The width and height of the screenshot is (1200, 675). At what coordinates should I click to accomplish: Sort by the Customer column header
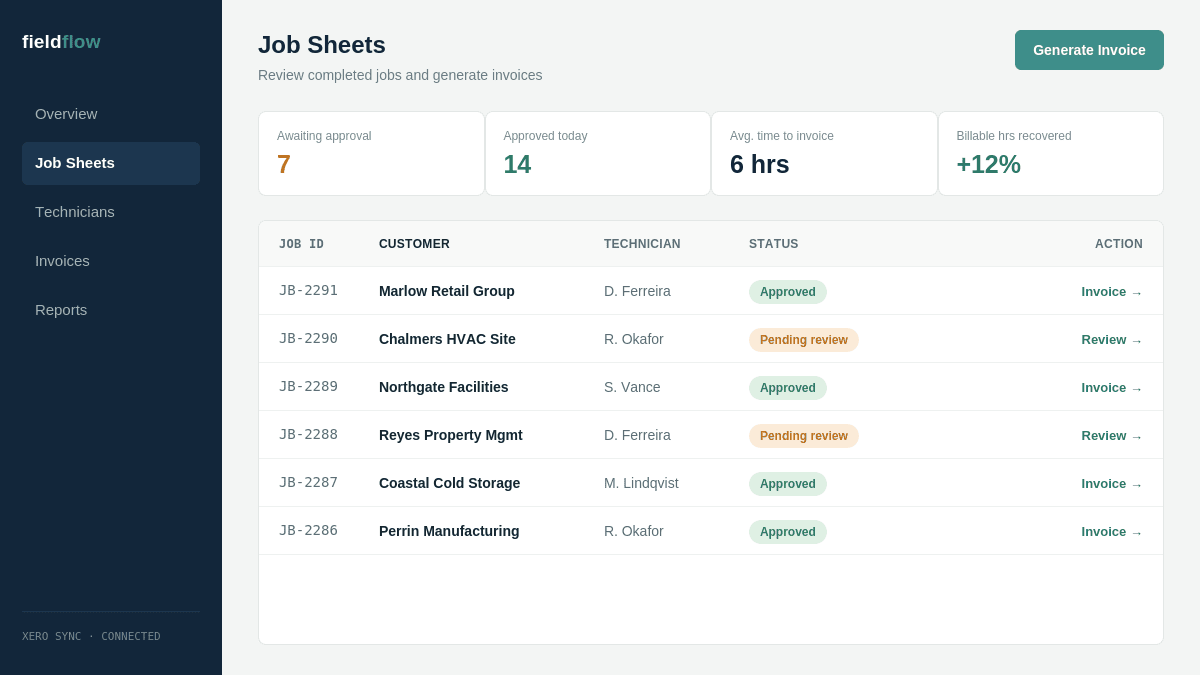click(x=414, y=244)
